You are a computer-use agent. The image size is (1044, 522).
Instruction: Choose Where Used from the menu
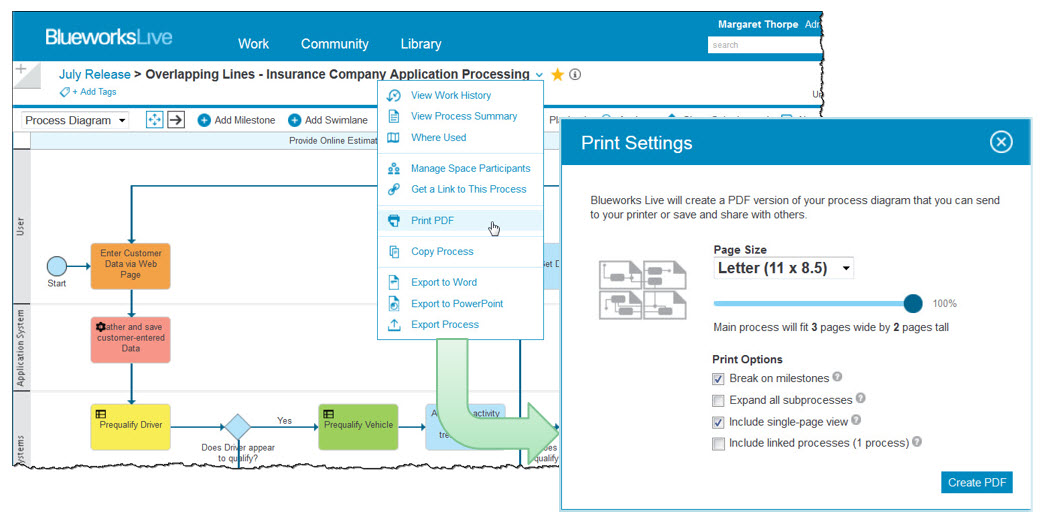[438, 138]
